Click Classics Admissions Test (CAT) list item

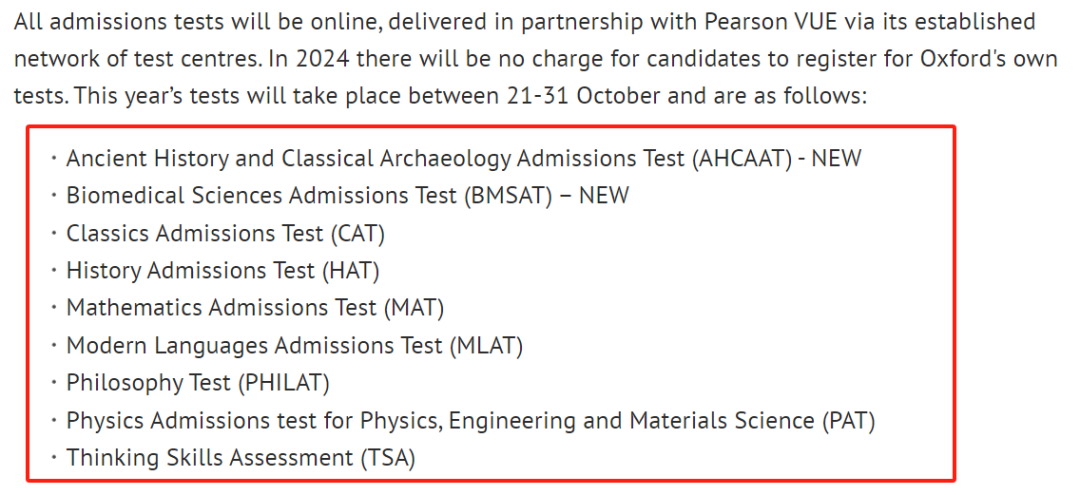225,233
